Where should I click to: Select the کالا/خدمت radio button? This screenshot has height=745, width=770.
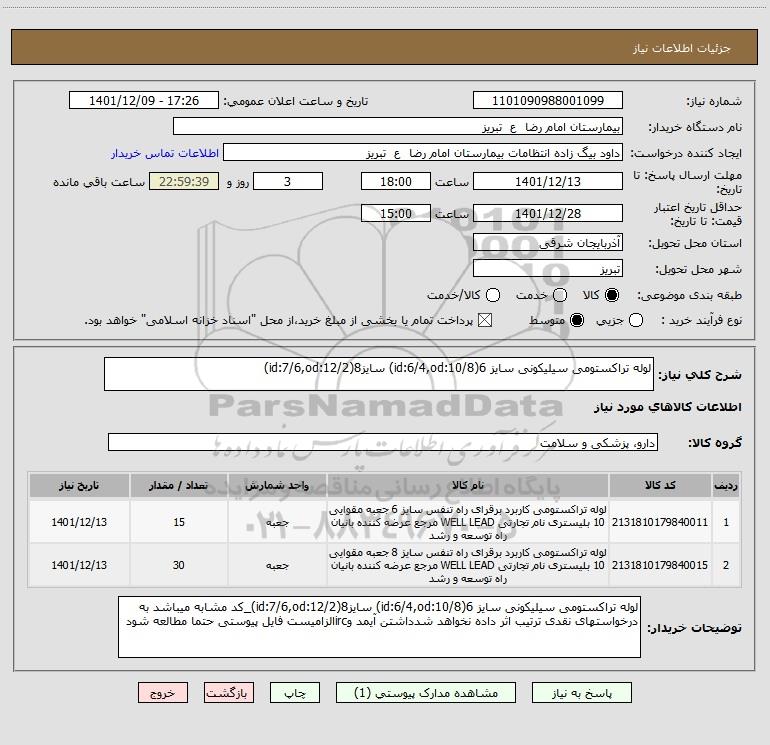(493, 295)
